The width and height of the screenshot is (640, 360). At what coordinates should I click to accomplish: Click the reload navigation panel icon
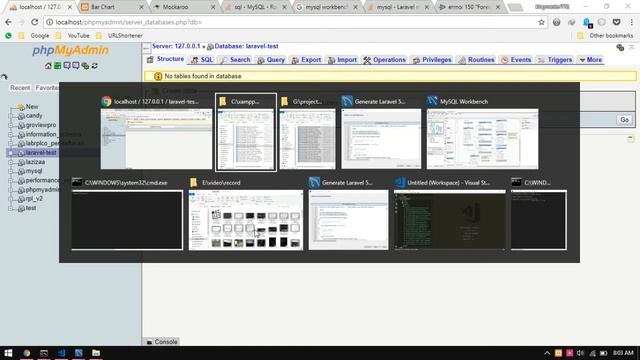tap(95, 66)
